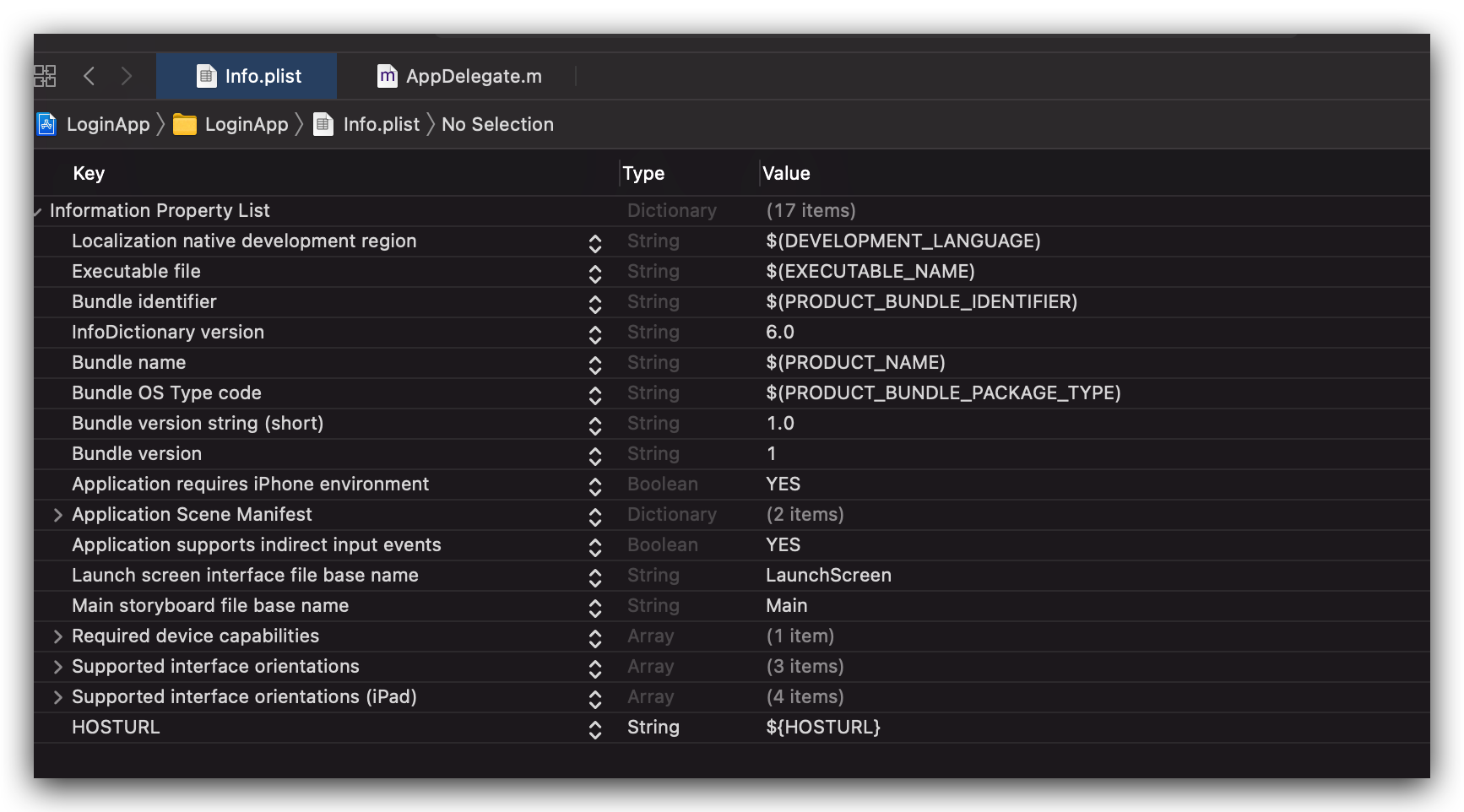Screen dimensions: 1464x812
Task: Click the Key column header
Action: 89,173
